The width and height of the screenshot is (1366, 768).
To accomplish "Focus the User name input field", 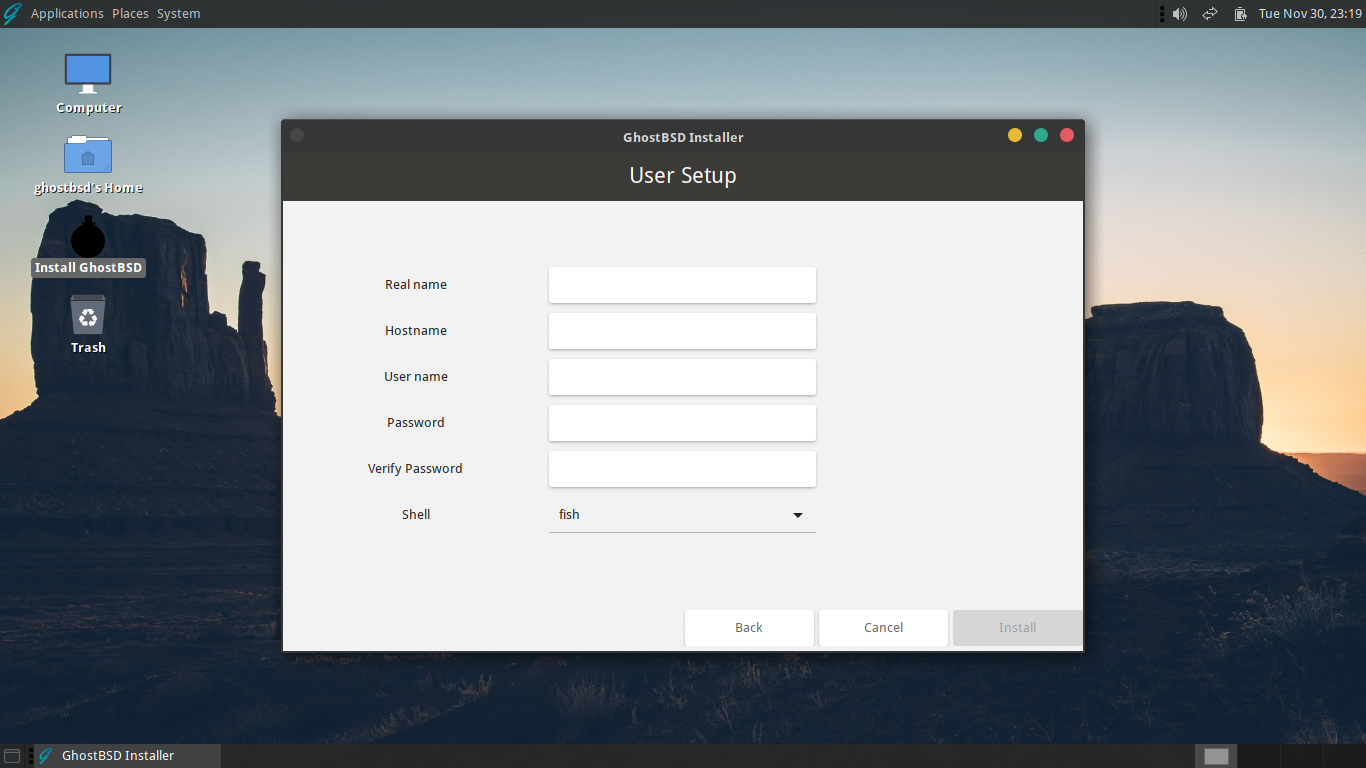I will pyautogui.click(x=682, y=377).
